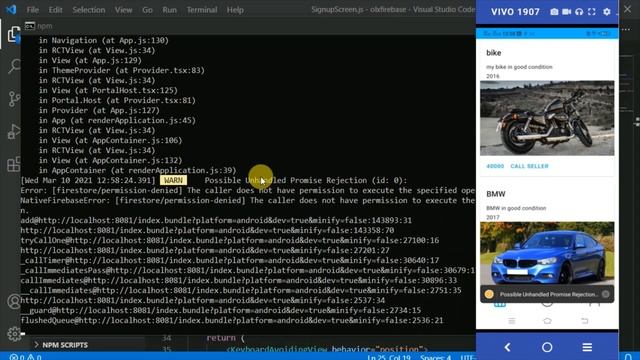The height and width of the screenshot is (360, 640).
Task: Click the tryCallOne stack trace line
Action: (x=230, y=240)
